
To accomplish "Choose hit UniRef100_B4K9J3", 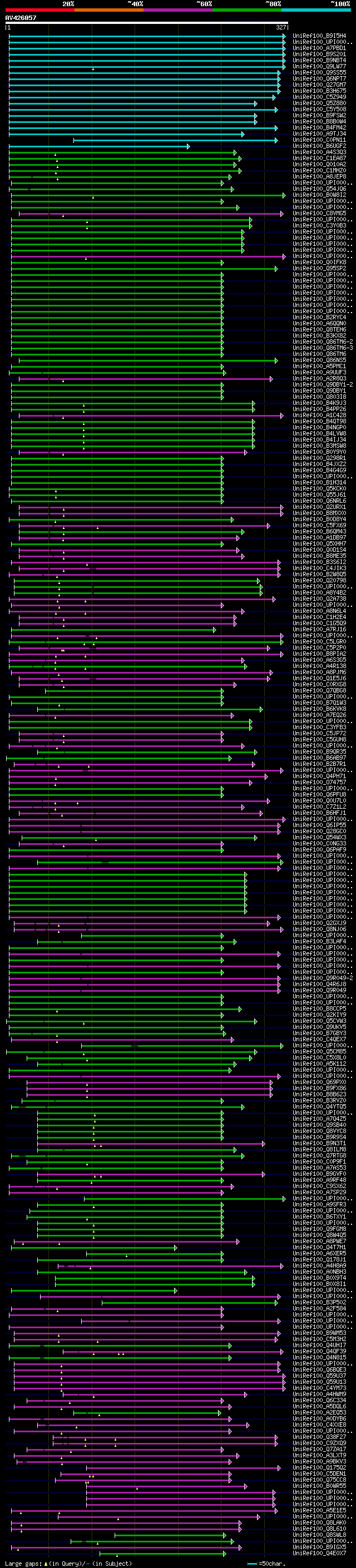I will (319, 403).
